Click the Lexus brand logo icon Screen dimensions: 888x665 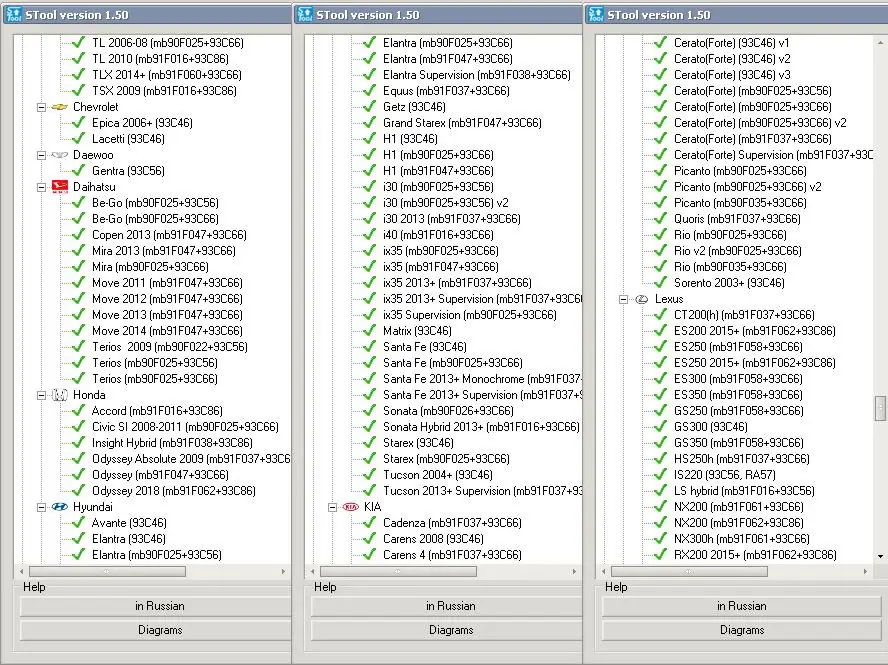pyautogui.click(x=642, y=299)
